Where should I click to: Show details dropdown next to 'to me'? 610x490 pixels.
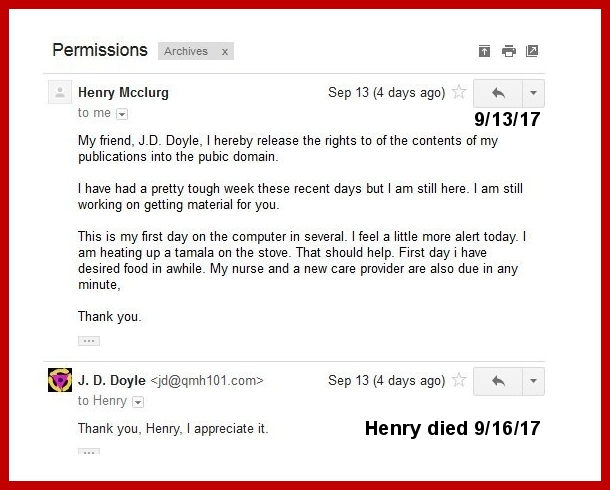pyautogui.click(x=122, y=114)
